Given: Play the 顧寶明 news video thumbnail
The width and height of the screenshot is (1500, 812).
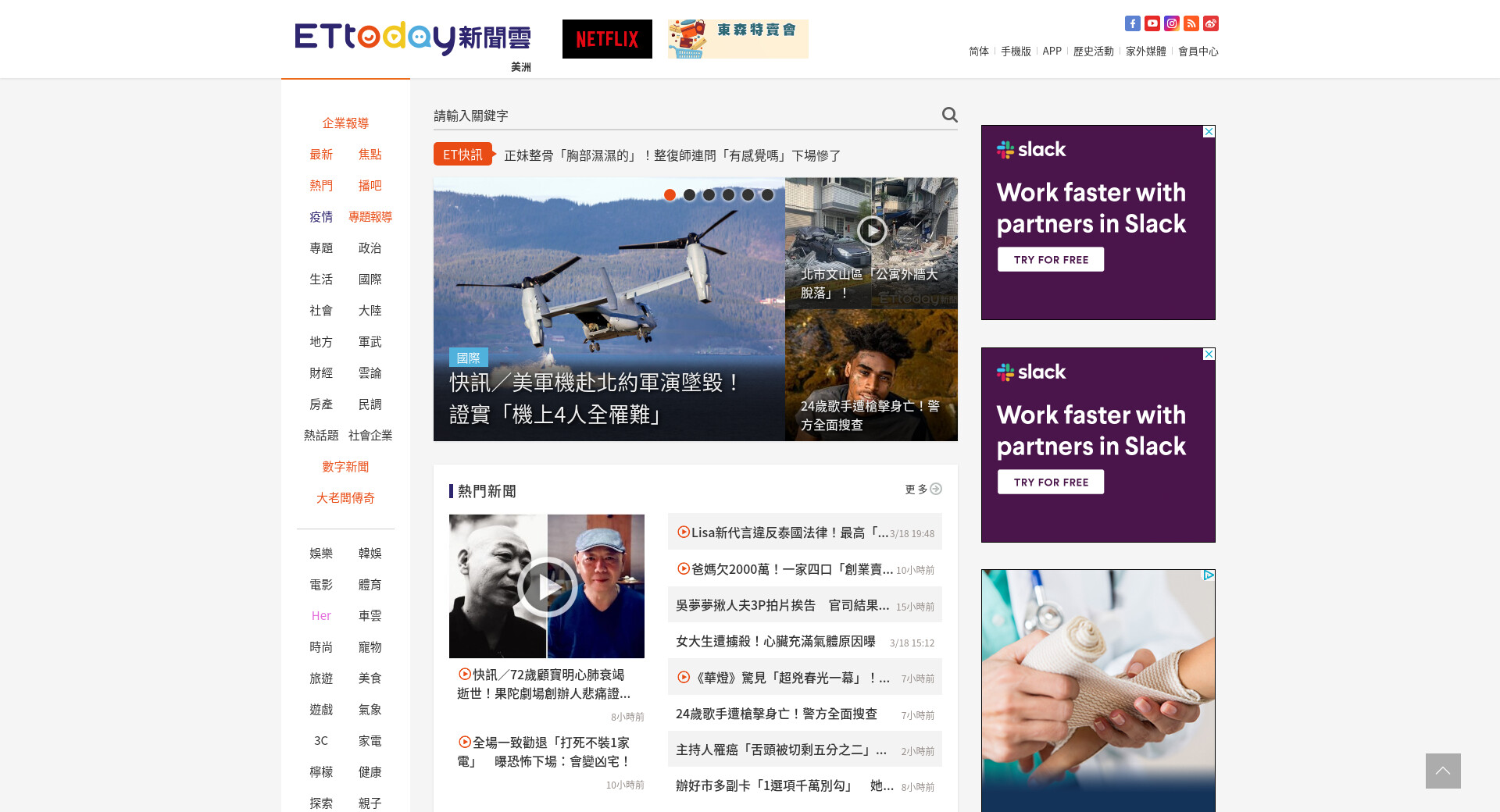Looking at the screenshot, I should pyautogui.click(x=547, y=586).
